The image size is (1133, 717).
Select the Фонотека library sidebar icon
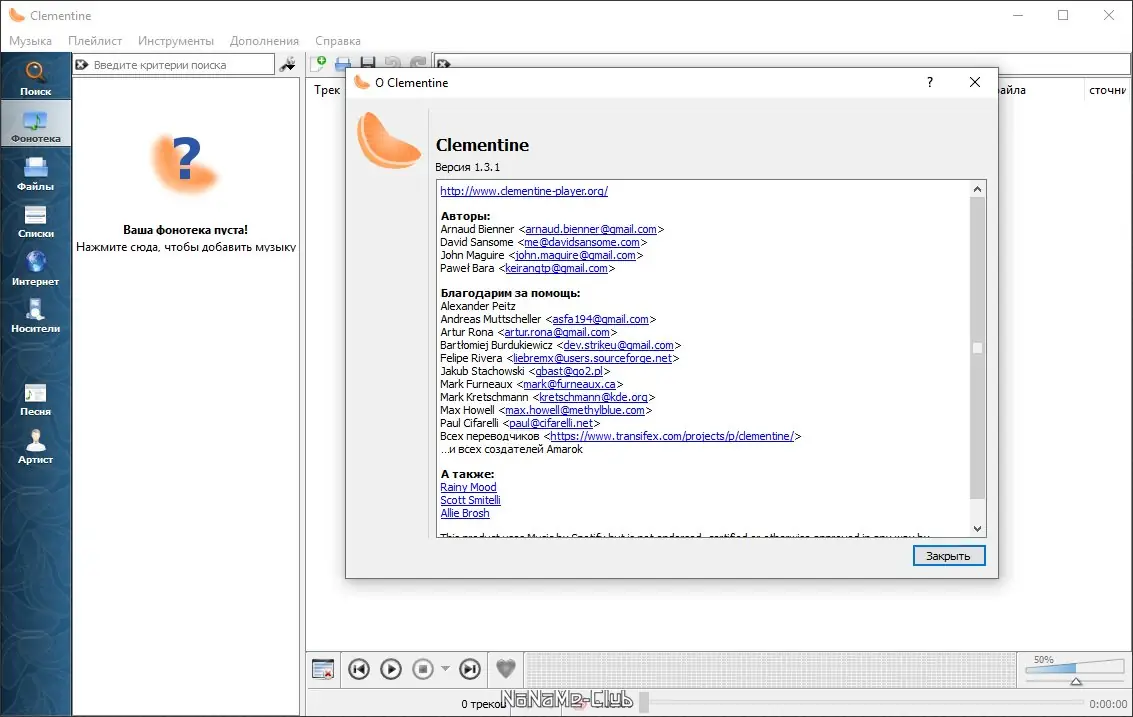[x=35, y=124]
